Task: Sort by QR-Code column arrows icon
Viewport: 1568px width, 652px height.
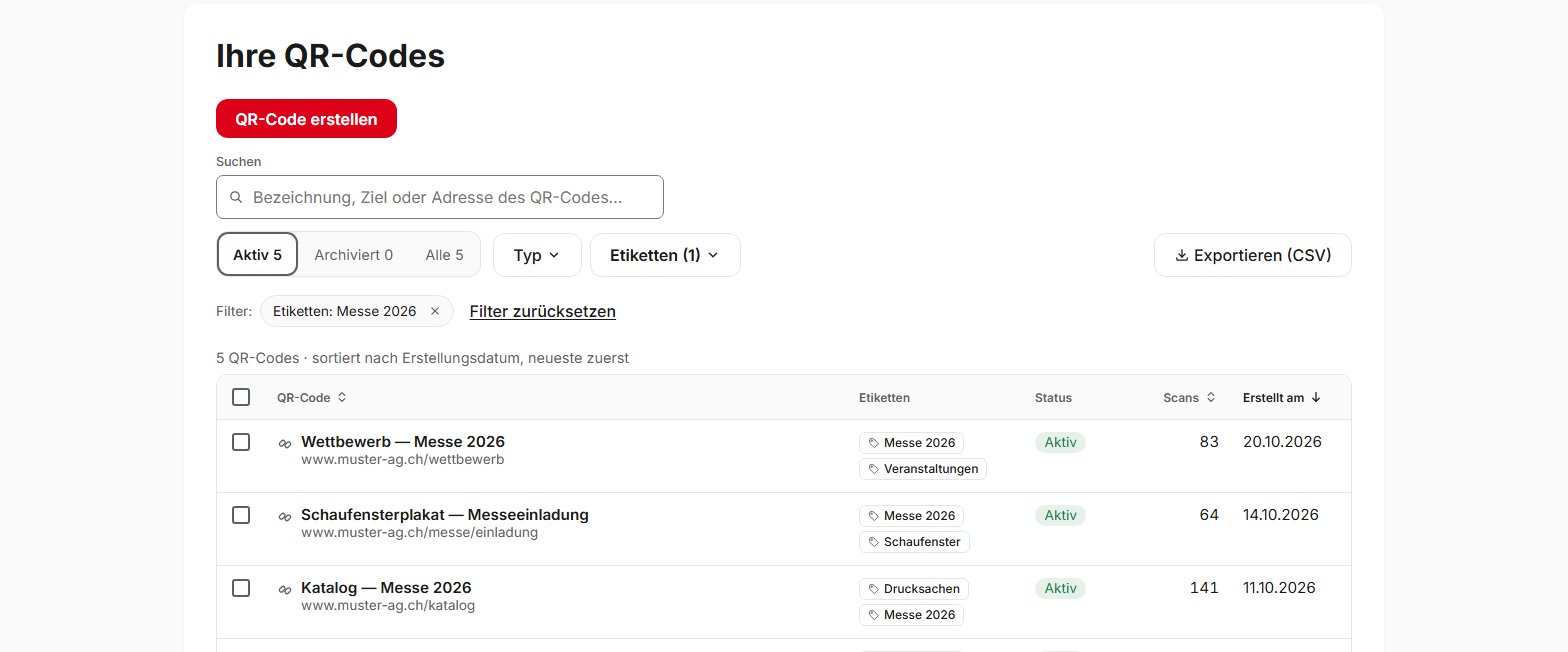Action: point(342,397)
